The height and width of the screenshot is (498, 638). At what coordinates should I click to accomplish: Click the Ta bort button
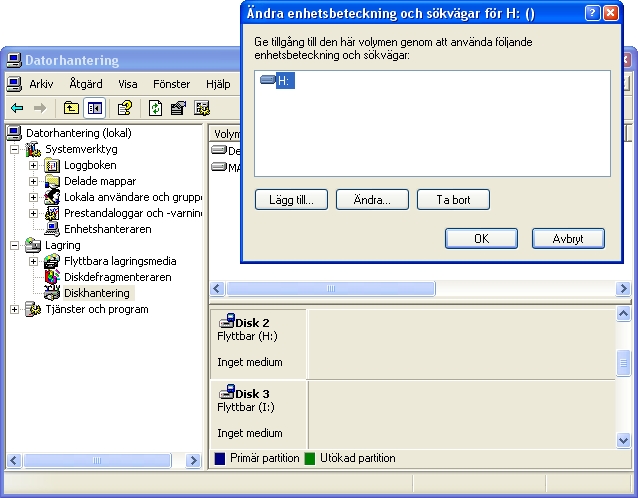[x=453, y=200]
